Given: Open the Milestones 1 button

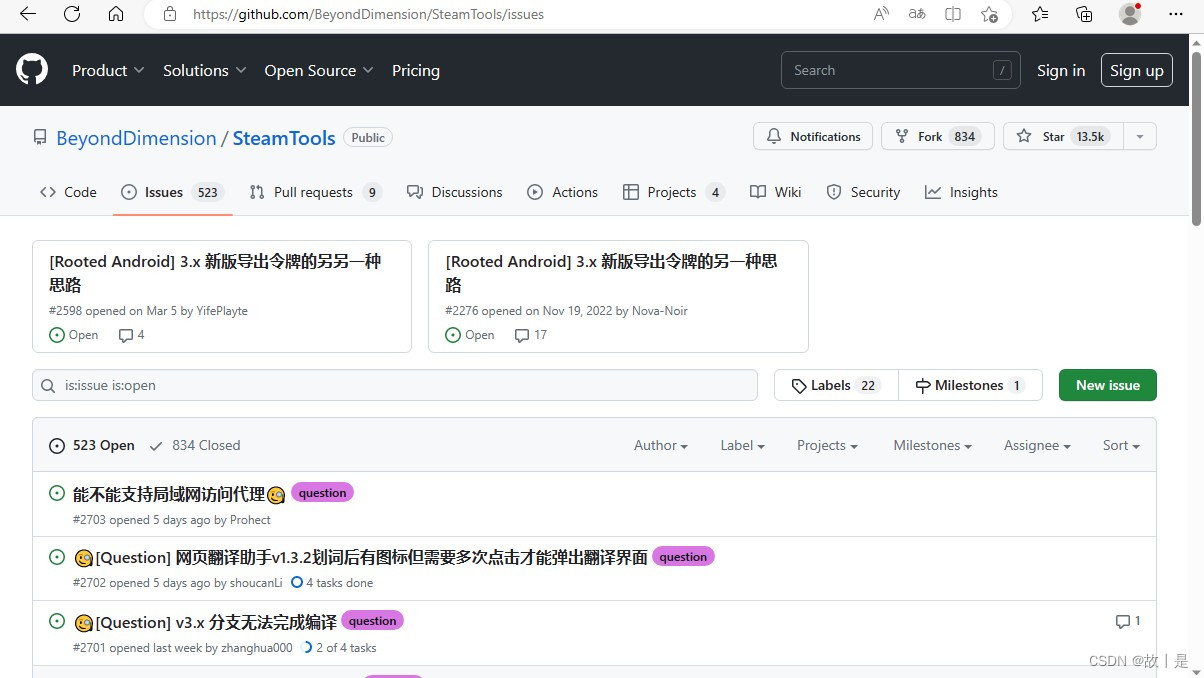Looking at the screenshot, I should pos(970,385).
